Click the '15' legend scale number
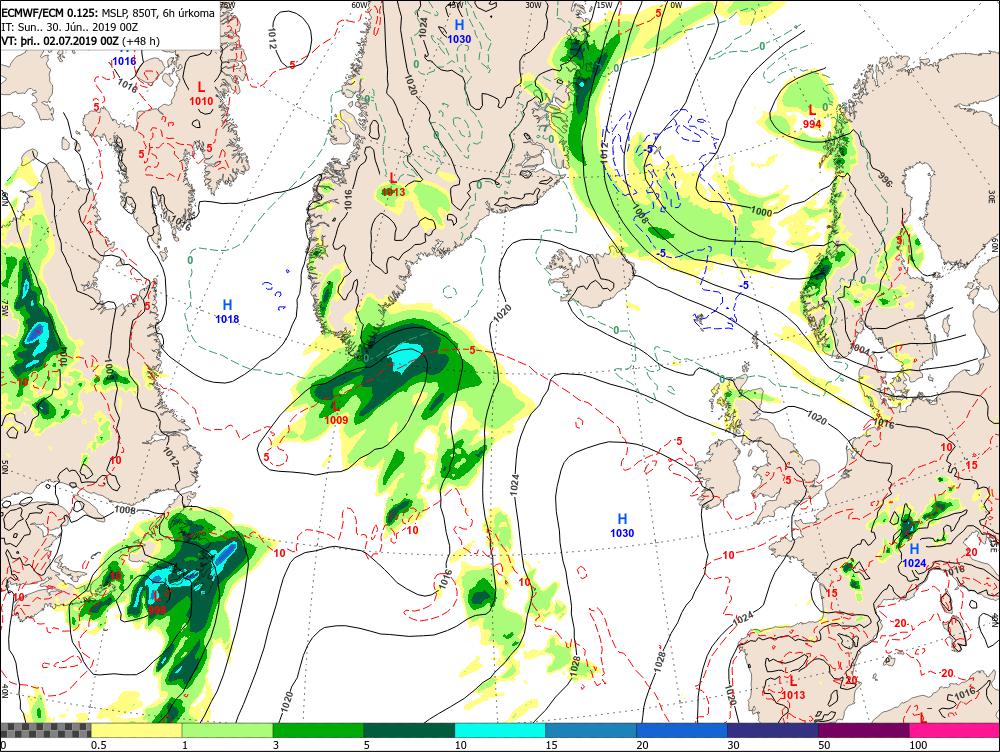1000x752 pixels. (x=551, y=745)
